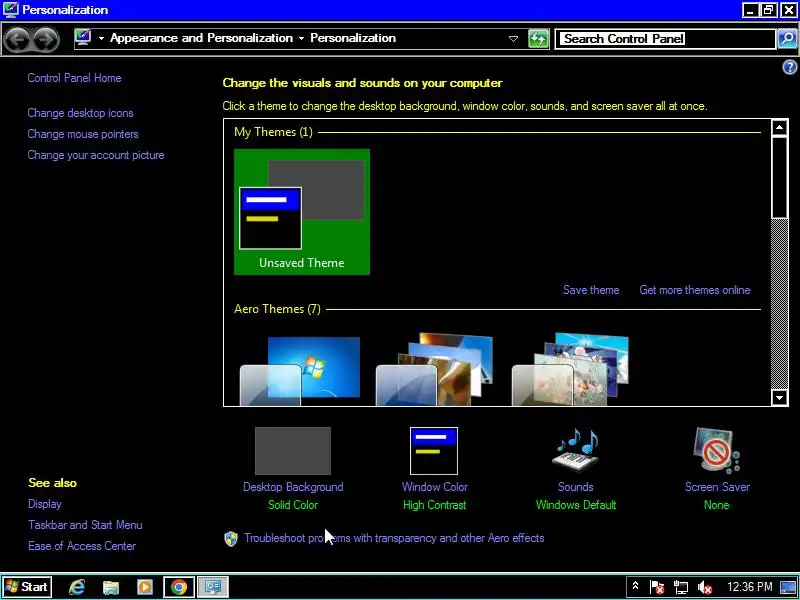Click the theme list scrollbar thumb
The image size is (800, 600).
click(x=780, y=177)
